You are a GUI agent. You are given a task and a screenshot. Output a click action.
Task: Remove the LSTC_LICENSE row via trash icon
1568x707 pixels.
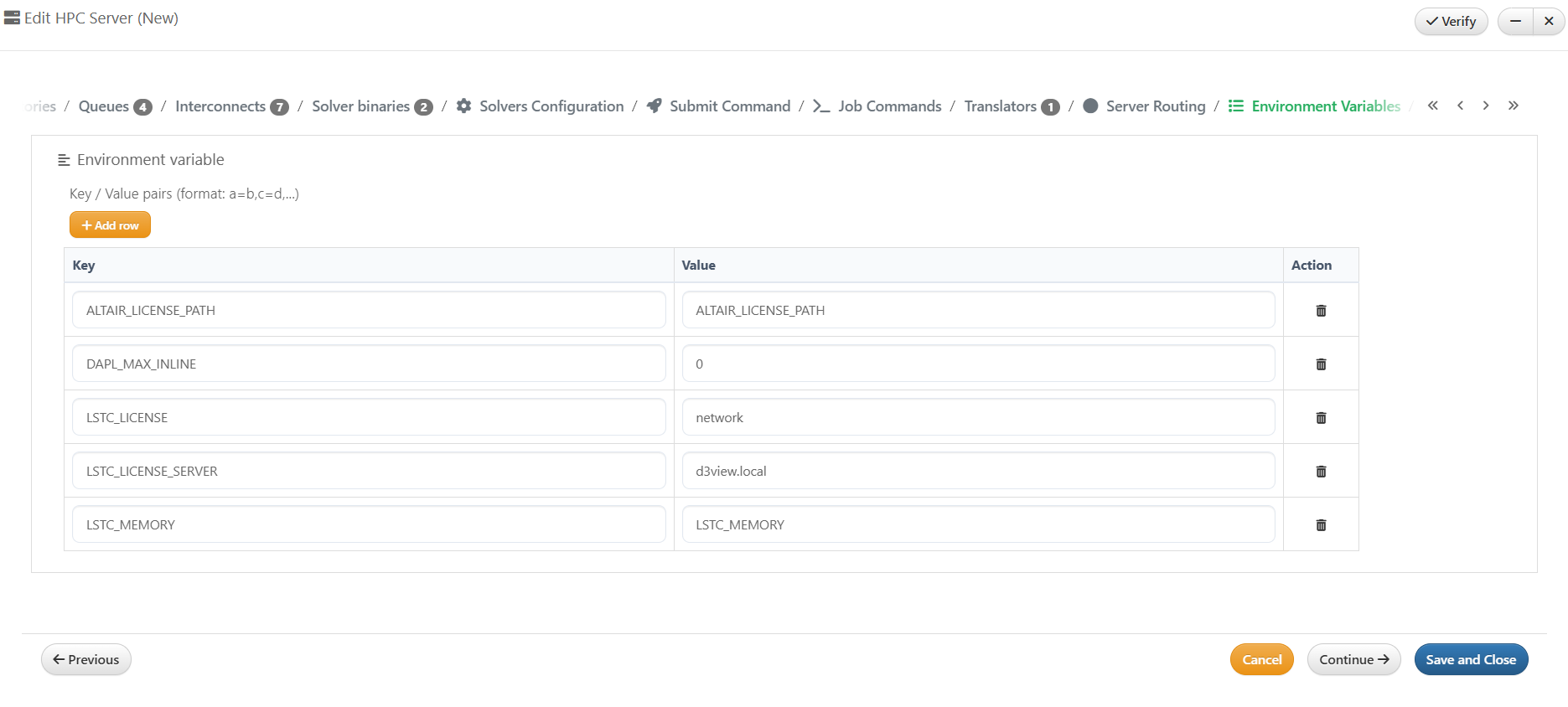point(1321,418)
